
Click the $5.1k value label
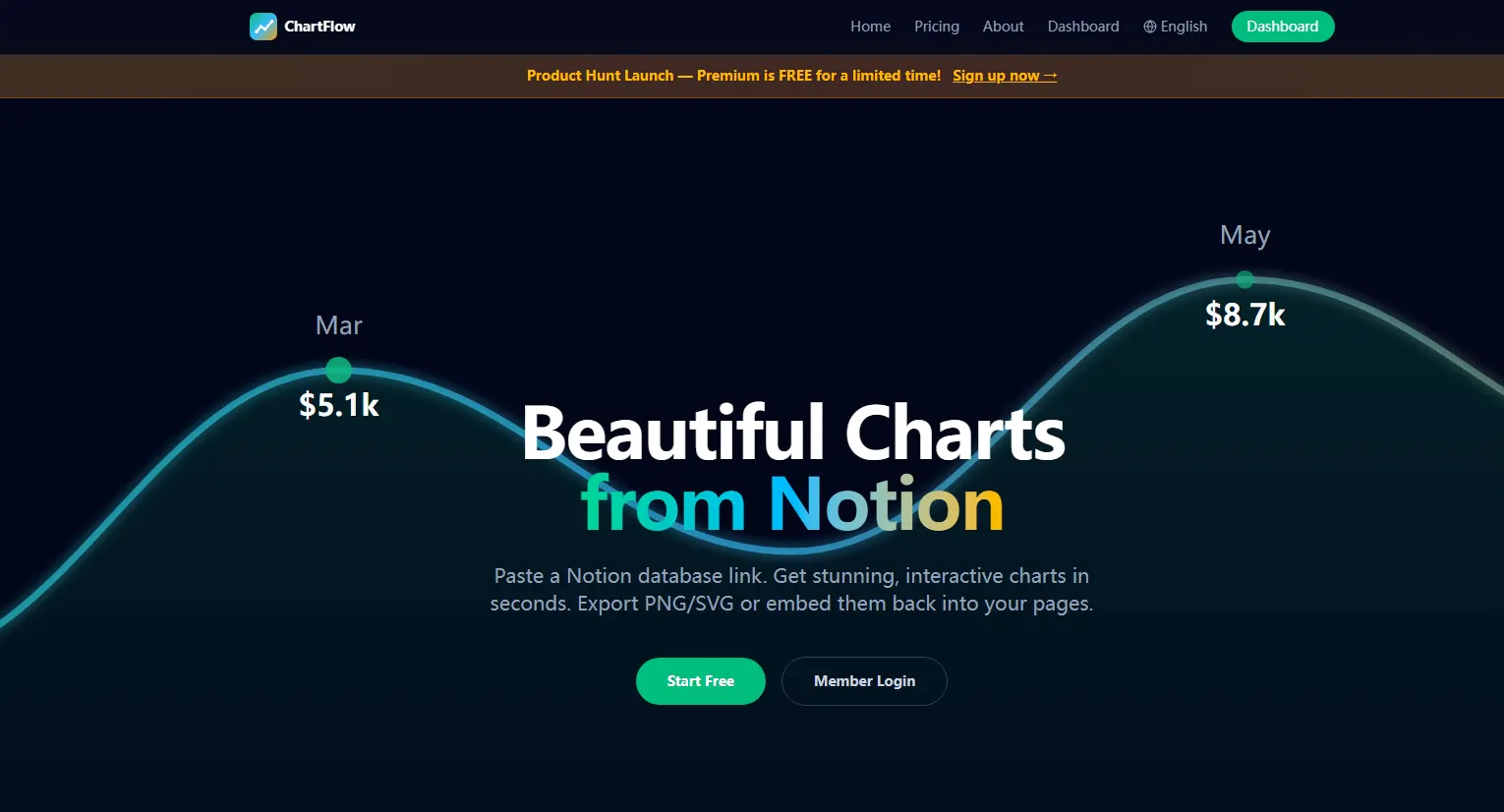tap(339, 405)
